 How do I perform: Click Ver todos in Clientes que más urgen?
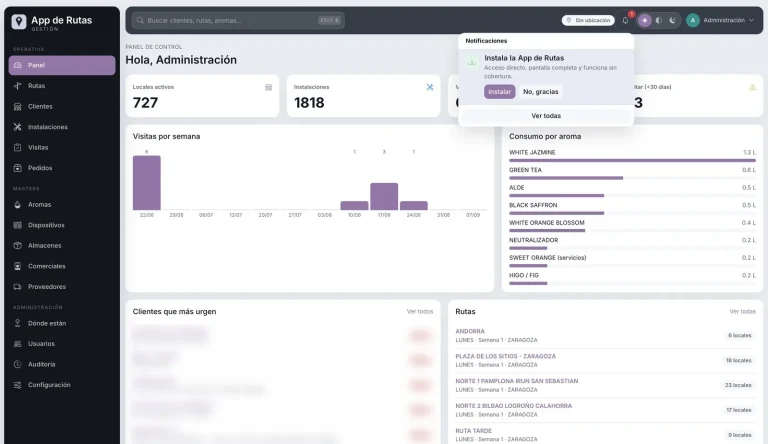pyautogui.click(x=420, y=312)
